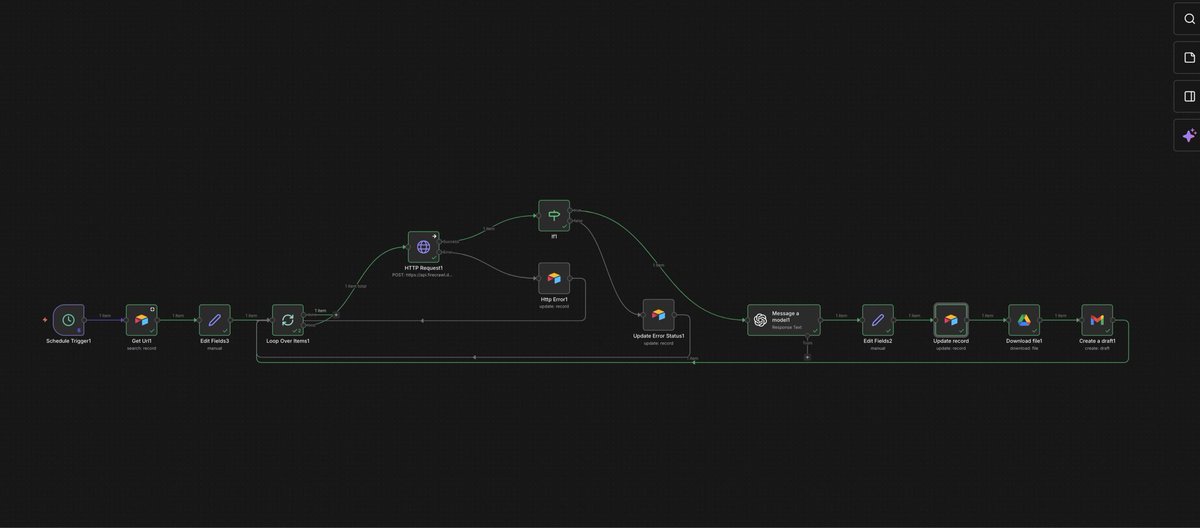Select the Edit Fields3 pencil node

pyautogui.click(x=215, y=320)
